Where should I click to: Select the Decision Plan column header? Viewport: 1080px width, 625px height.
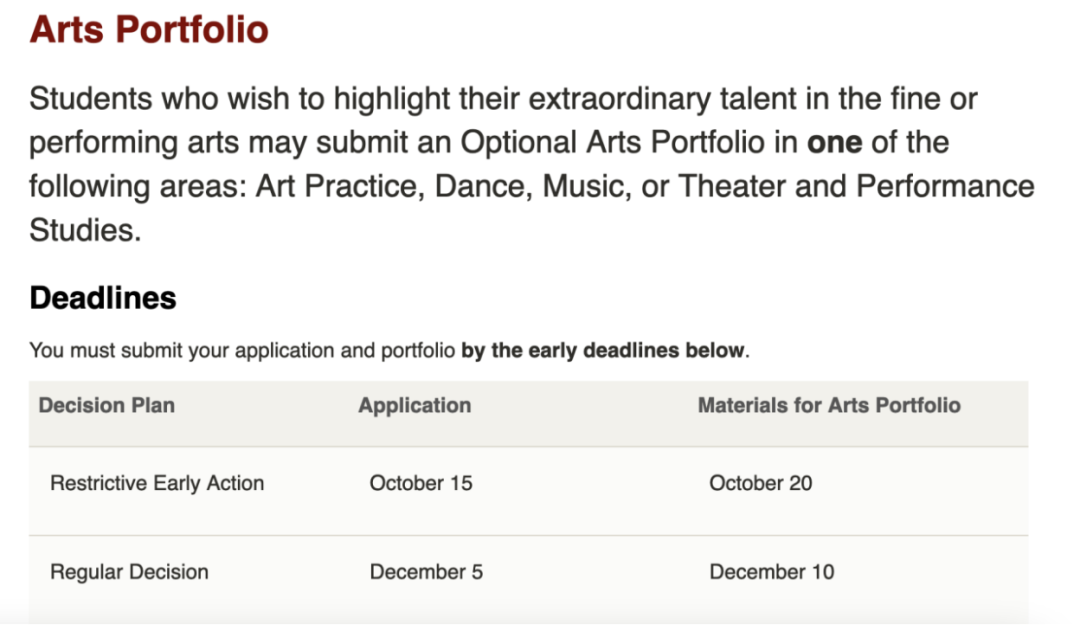106,405
